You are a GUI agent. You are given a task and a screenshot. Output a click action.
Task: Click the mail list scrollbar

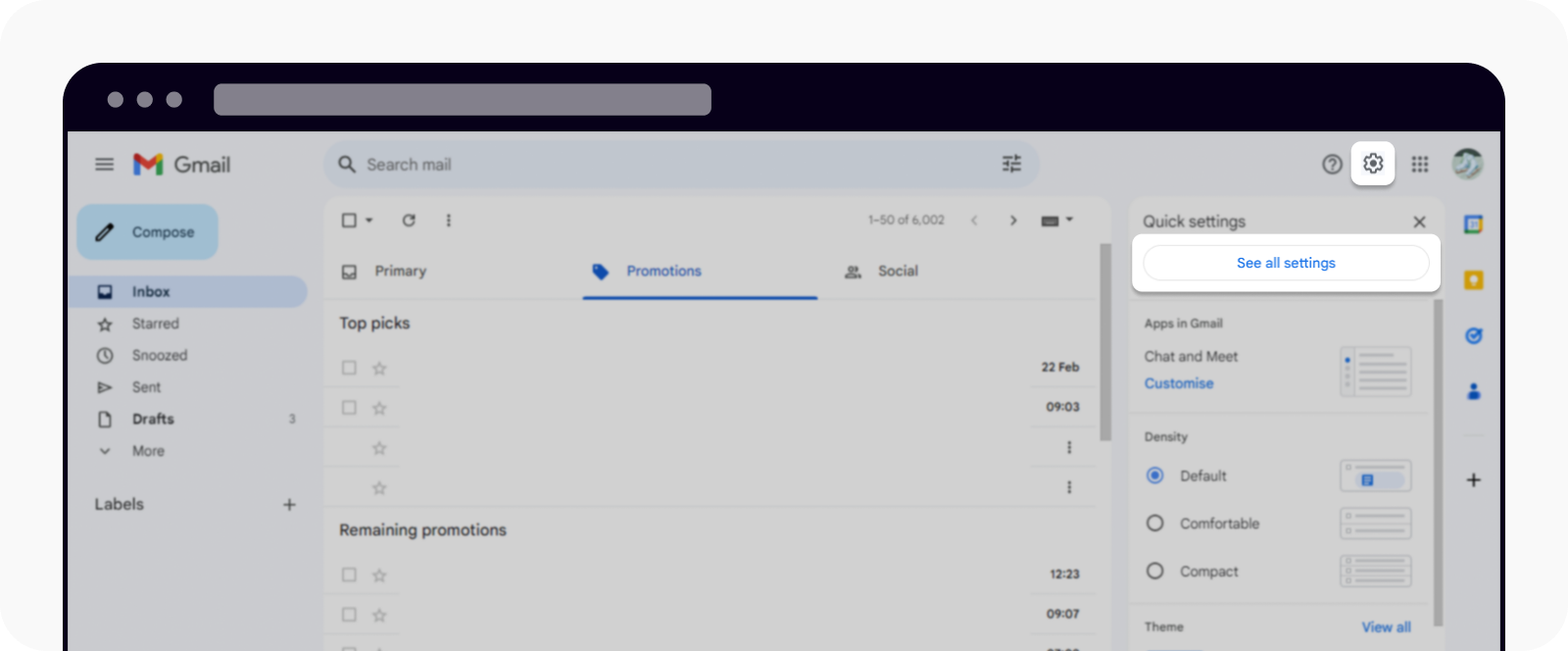coord(1105,342)
